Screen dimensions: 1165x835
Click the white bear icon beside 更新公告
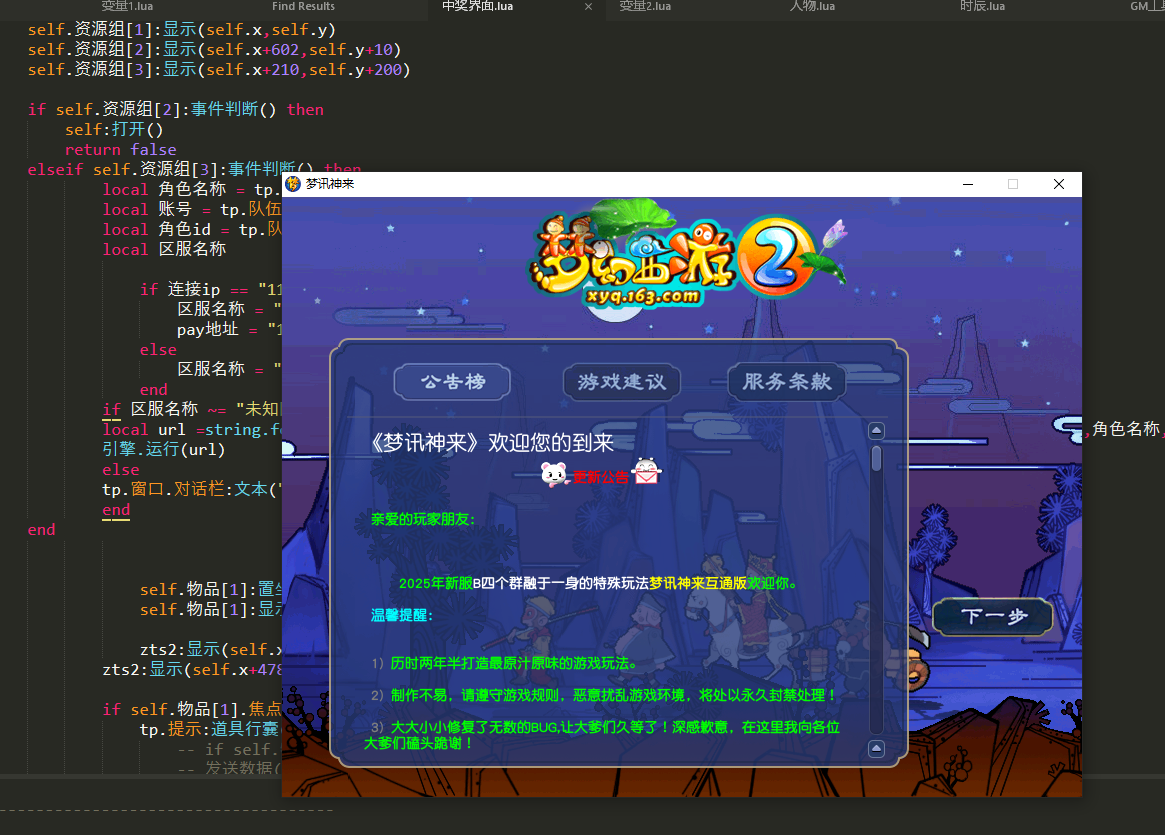(555, 474)
